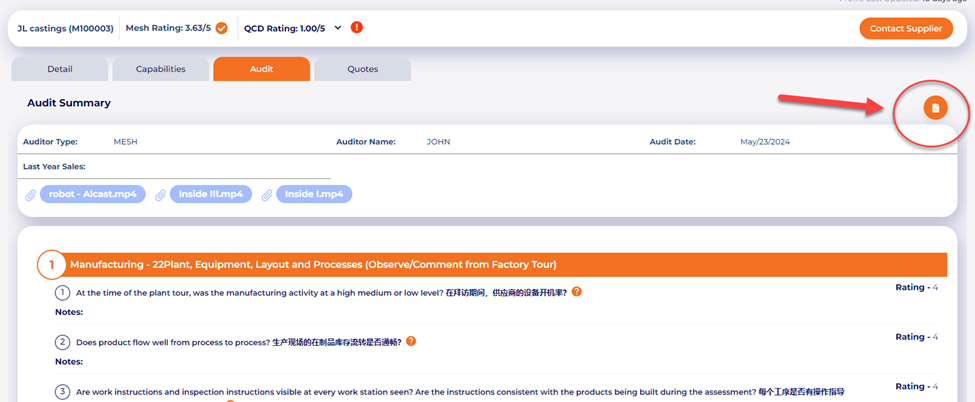Image resolution: width=975 pixels, height=402 pixels.
Task: Click the Manufacturing section orange header
Action: coord(500,265)
